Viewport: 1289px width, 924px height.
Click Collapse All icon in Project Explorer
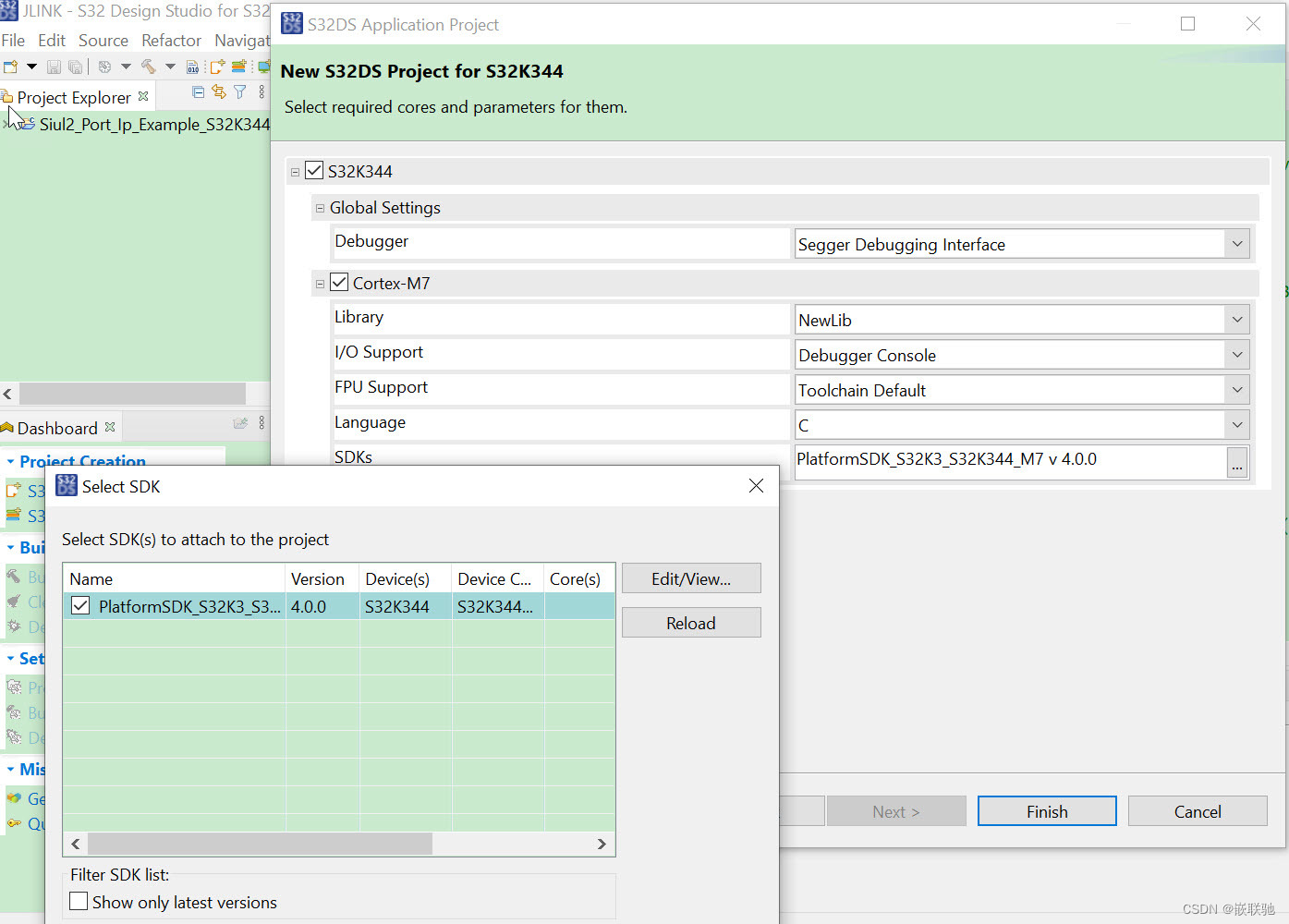[198, 91]
